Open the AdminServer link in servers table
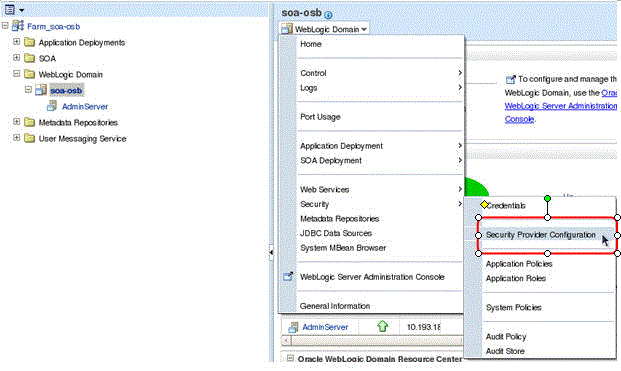 [325, 327]
